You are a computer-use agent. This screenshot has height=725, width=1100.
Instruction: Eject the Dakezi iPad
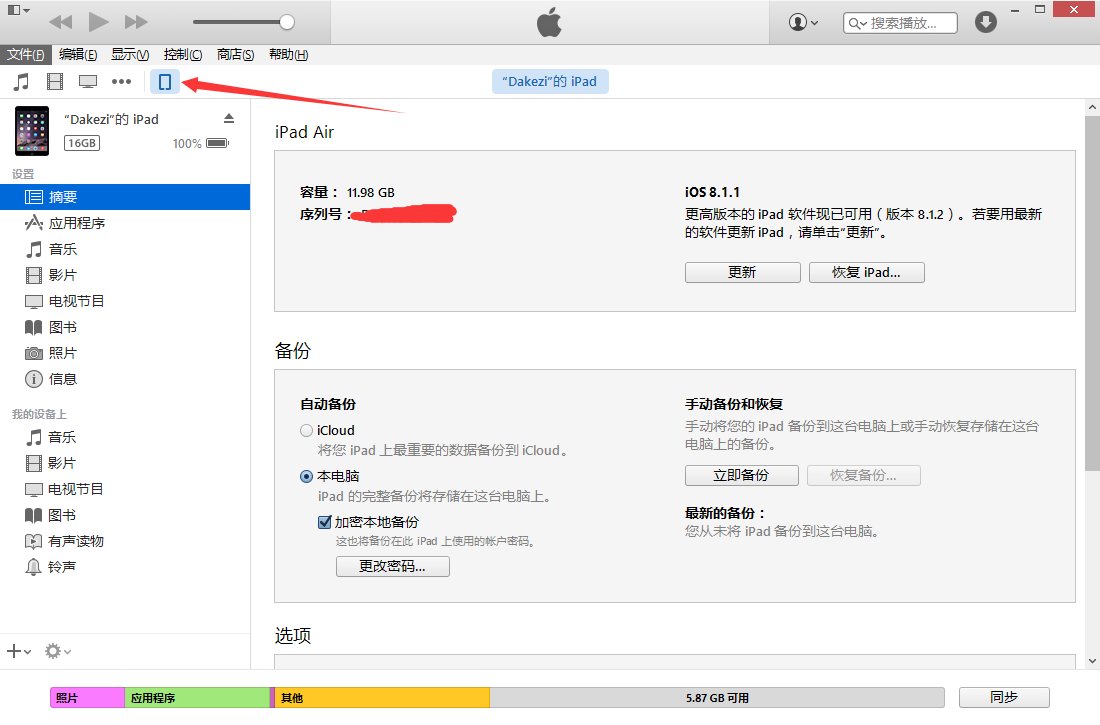point(228,118)
